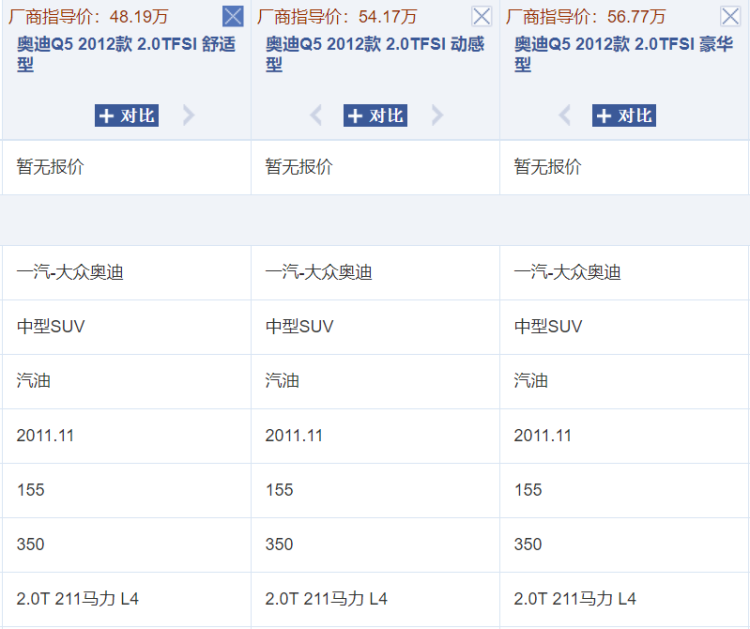Remove the 豪华型 column with its X icon
The width and height of the screenshot is (750, 629).
click(730, 17)
